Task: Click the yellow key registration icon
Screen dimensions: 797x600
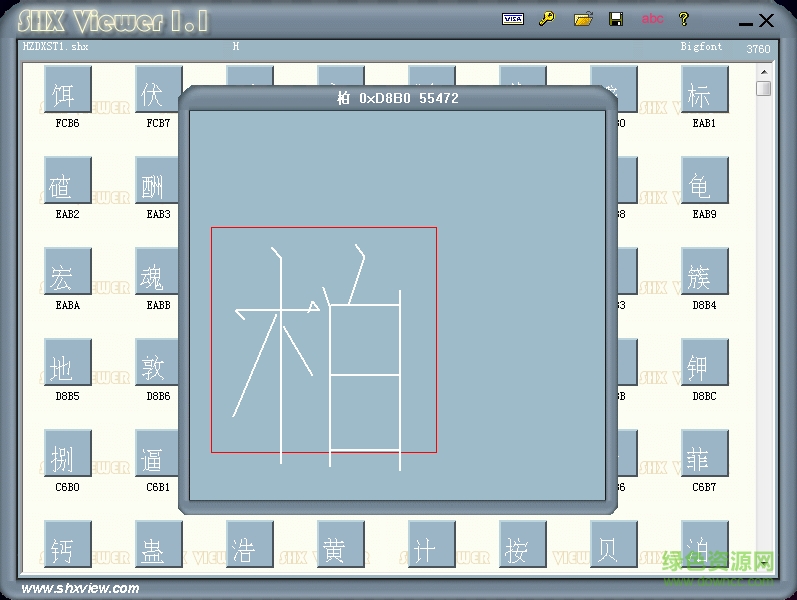Action: click(x=546, y=19)
